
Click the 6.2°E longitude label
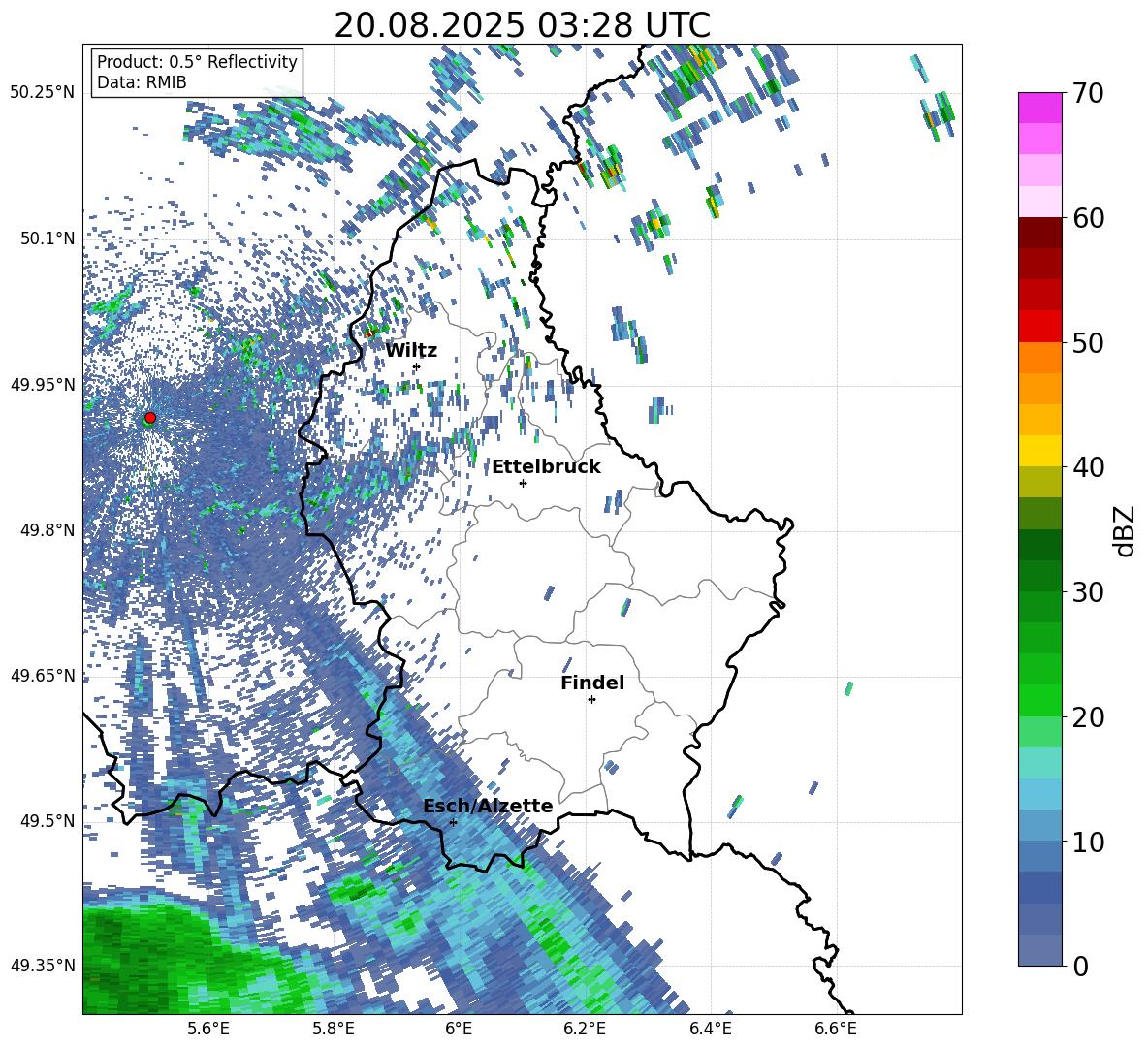tap(586, 1029)
